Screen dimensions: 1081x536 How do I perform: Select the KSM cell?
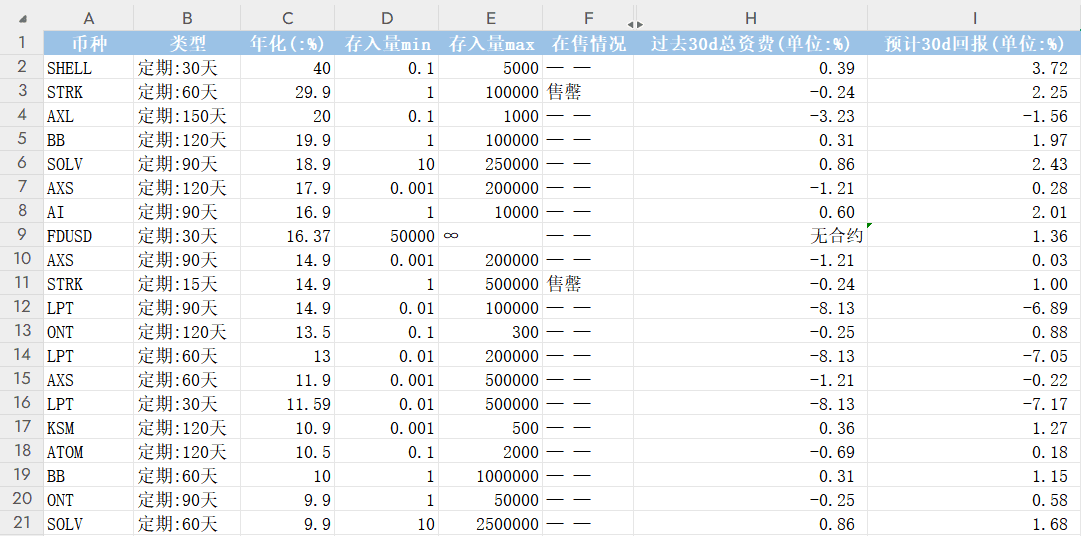click(x=88, y=428)
